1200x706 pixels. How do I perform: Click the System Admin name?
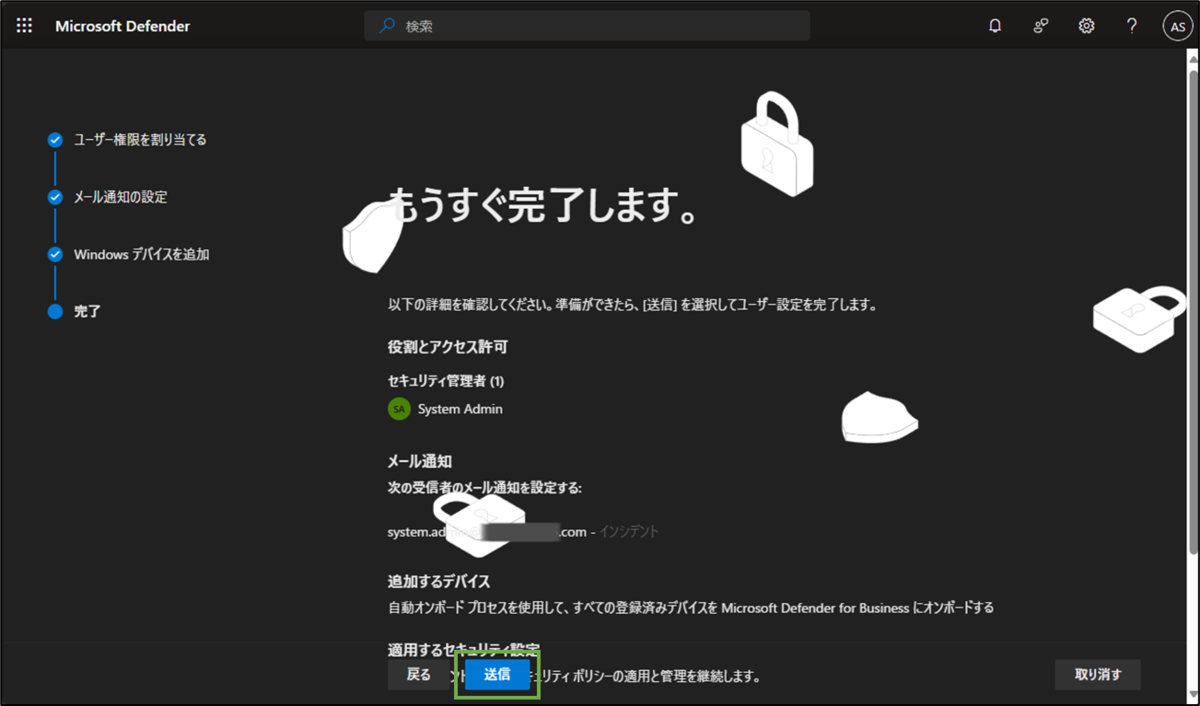[460, 409]
